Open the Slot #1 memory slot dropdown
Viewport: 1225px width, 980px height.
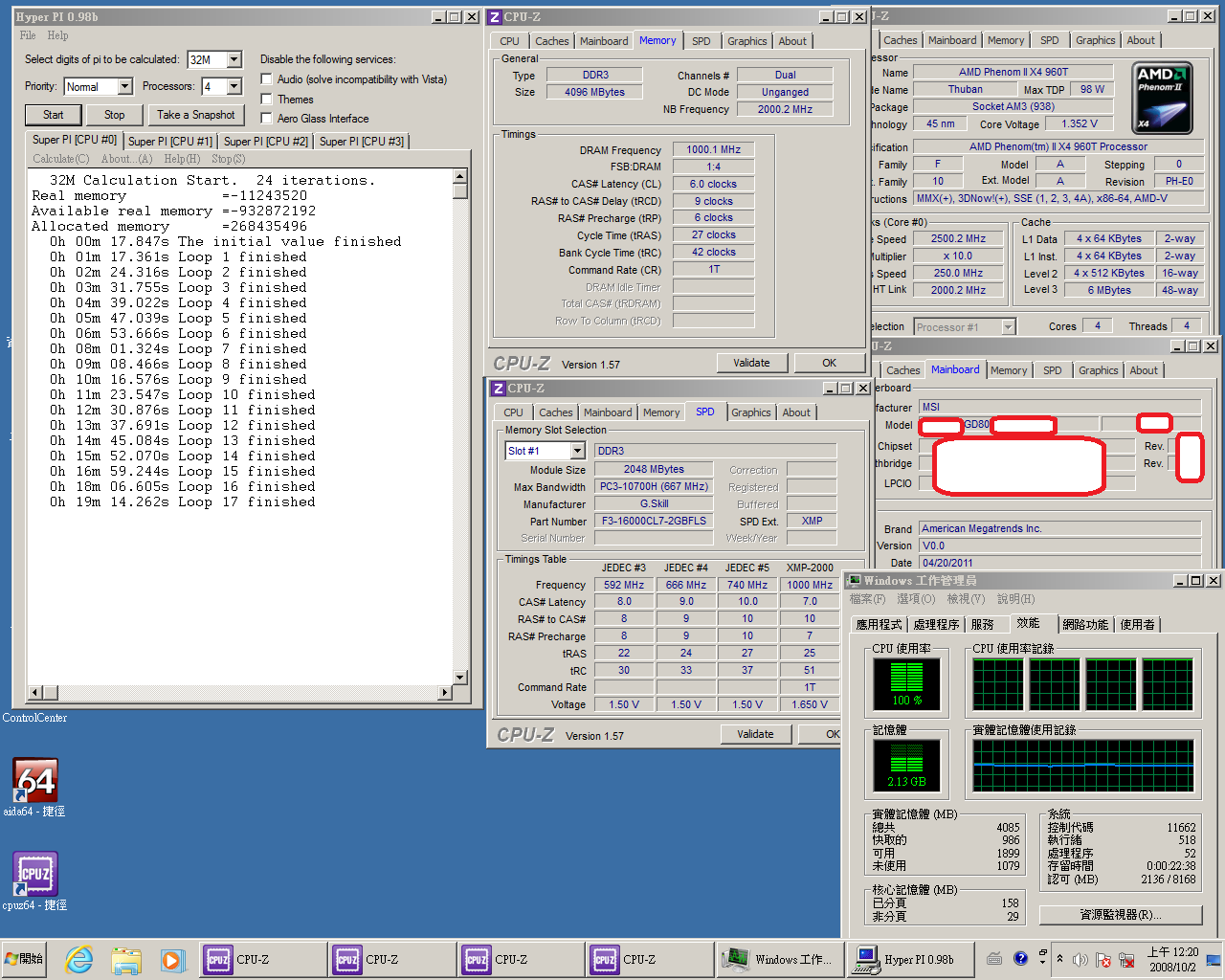577,451
